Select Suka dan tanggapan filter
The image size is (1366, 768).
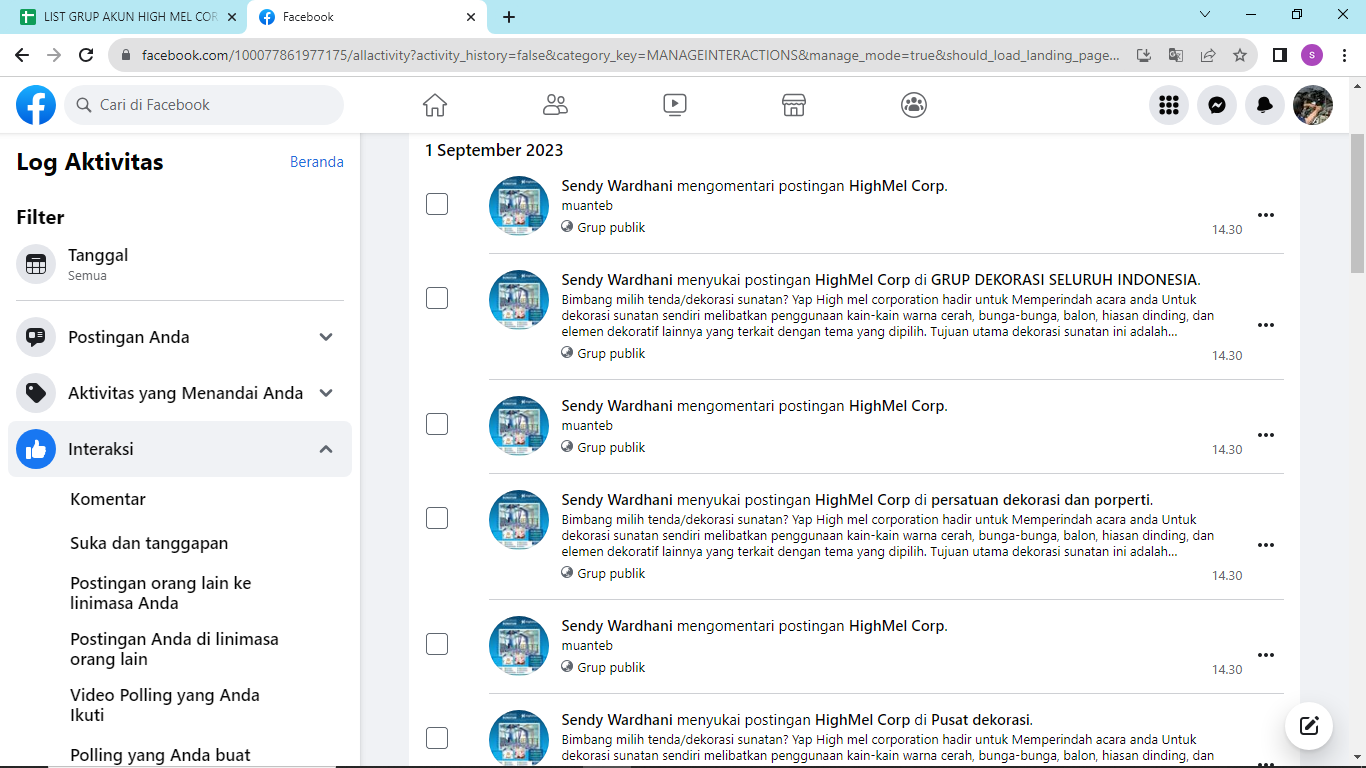(149, 543)
